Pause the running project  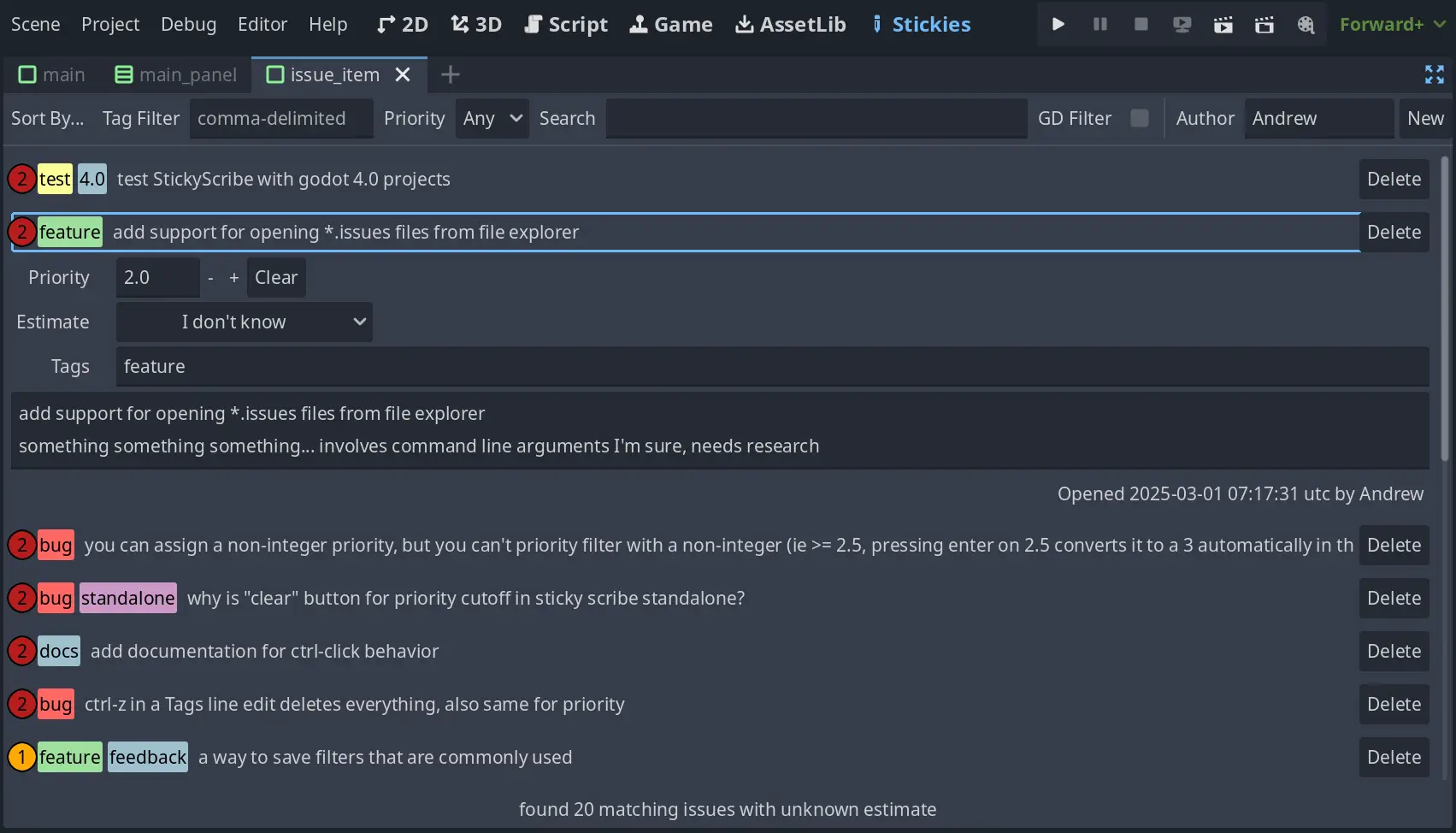[1099, 24]
